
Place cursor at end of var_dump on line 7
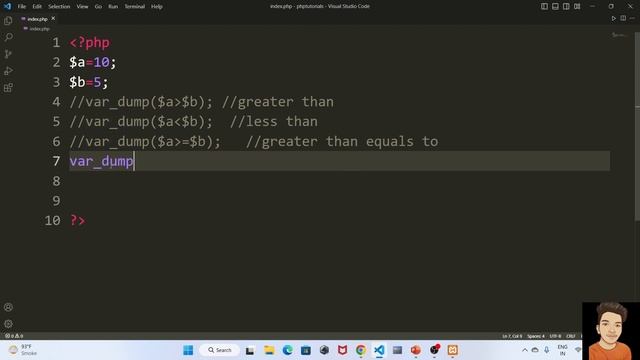tap(134, 161)
